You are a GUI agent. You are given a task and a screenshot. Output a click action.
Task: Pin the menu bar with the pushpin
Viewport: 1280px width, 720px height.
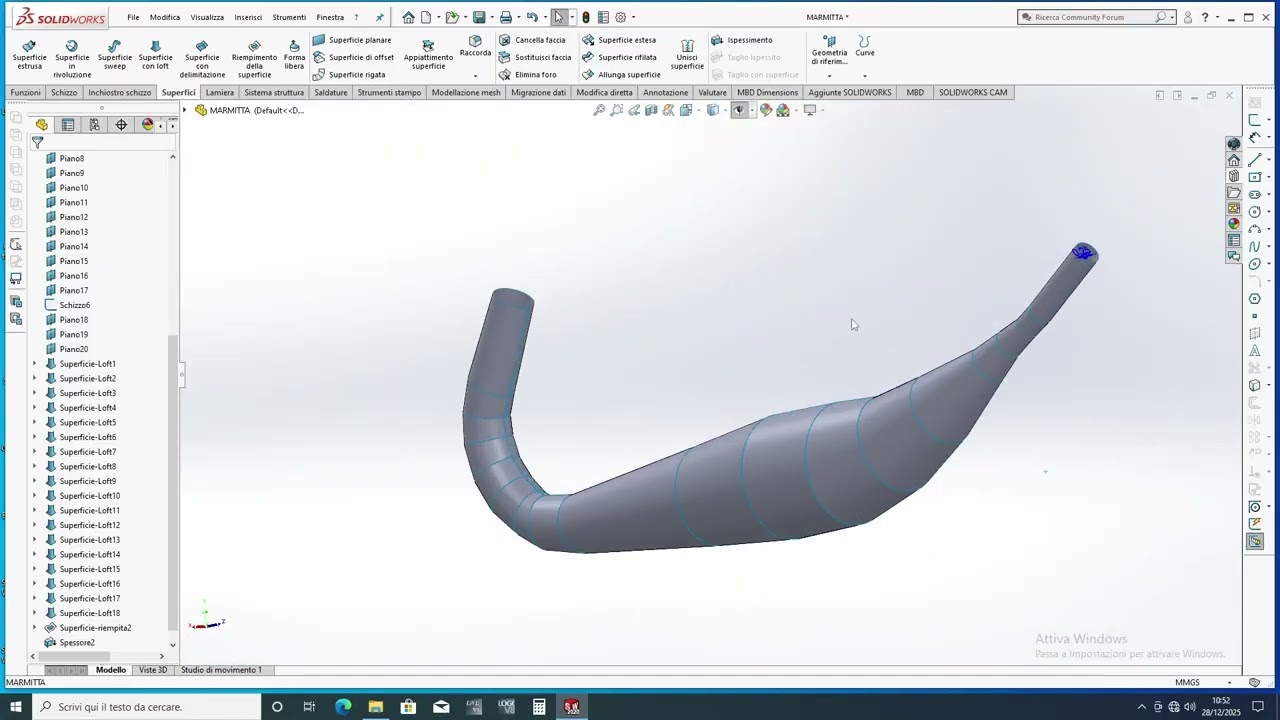pyautogui.click(x=379, y=17)
